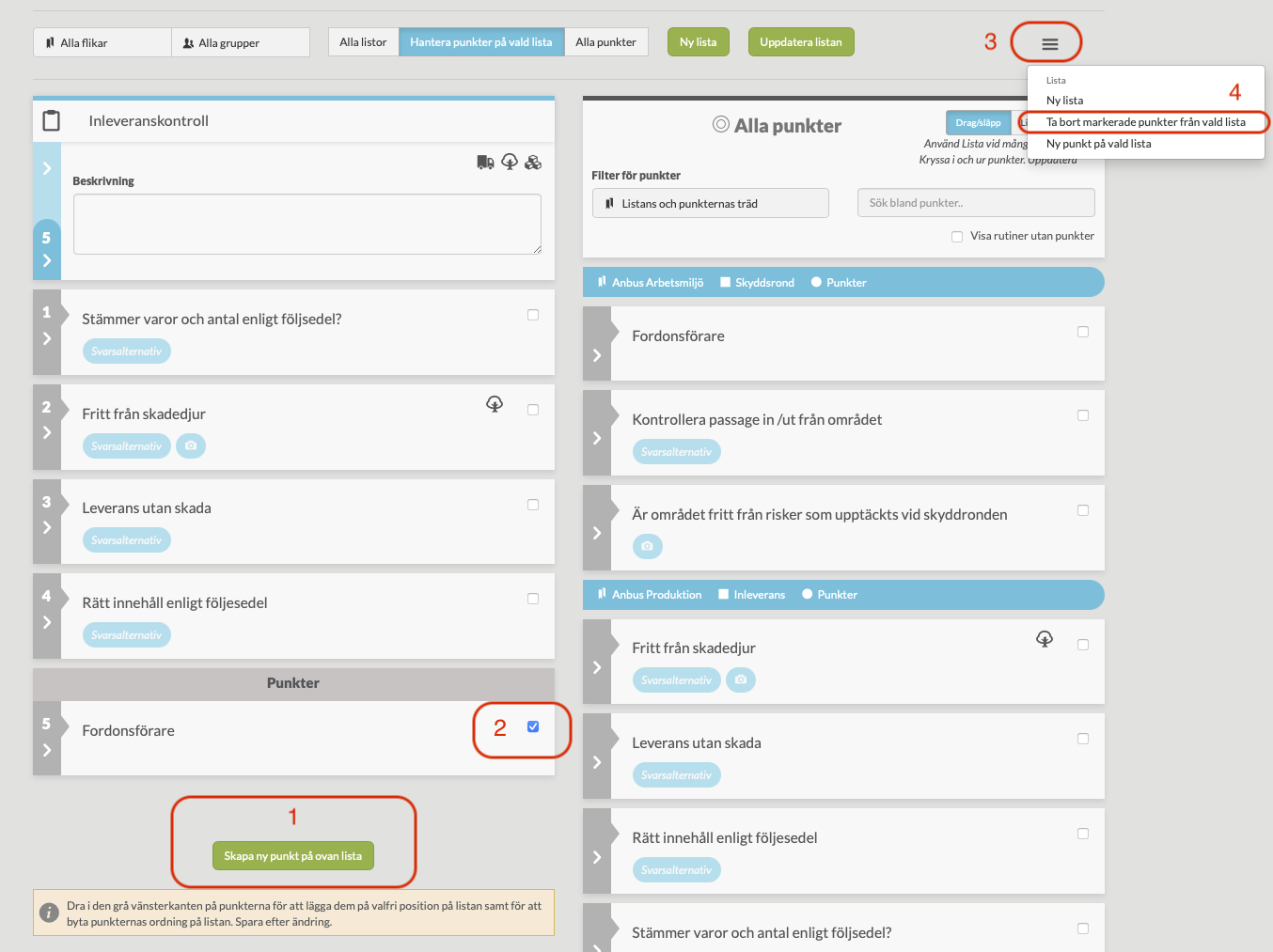The image size is (1273, 952).
Task: Click the truck icon in Inleveranskontroll header
Action: [485, 162]
